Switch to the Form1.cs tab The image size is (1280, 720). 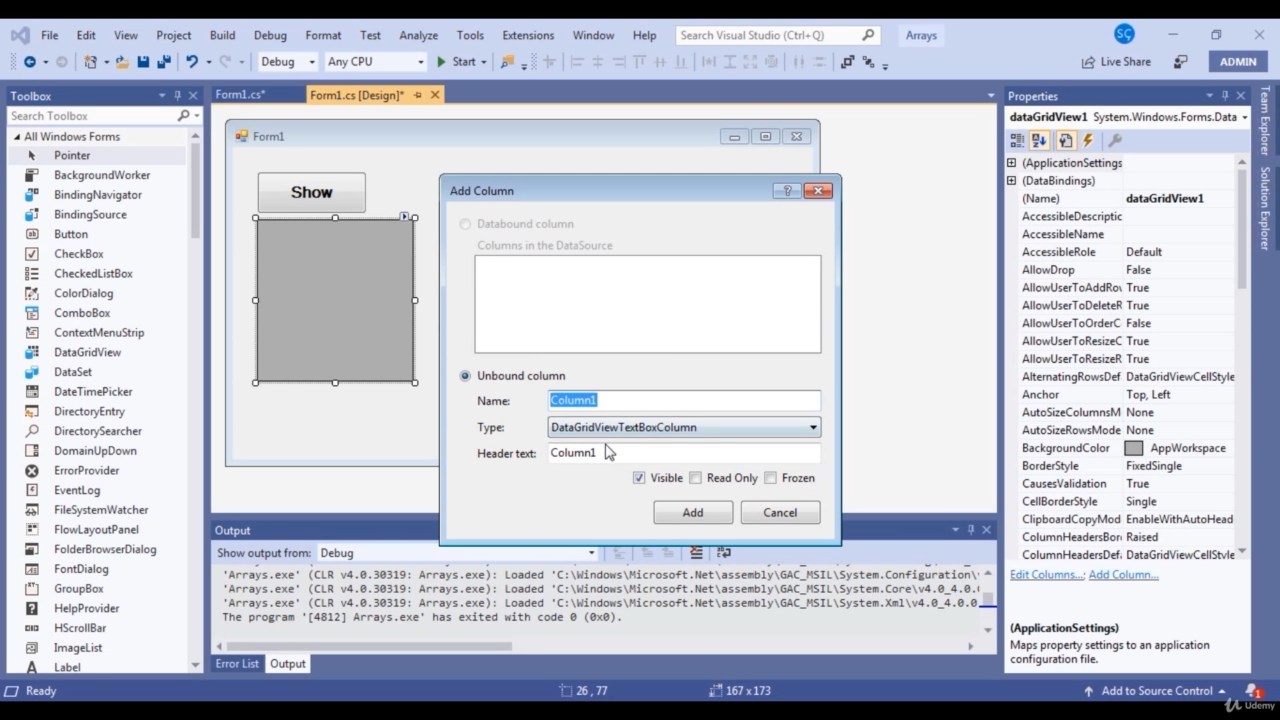[240, 95]
